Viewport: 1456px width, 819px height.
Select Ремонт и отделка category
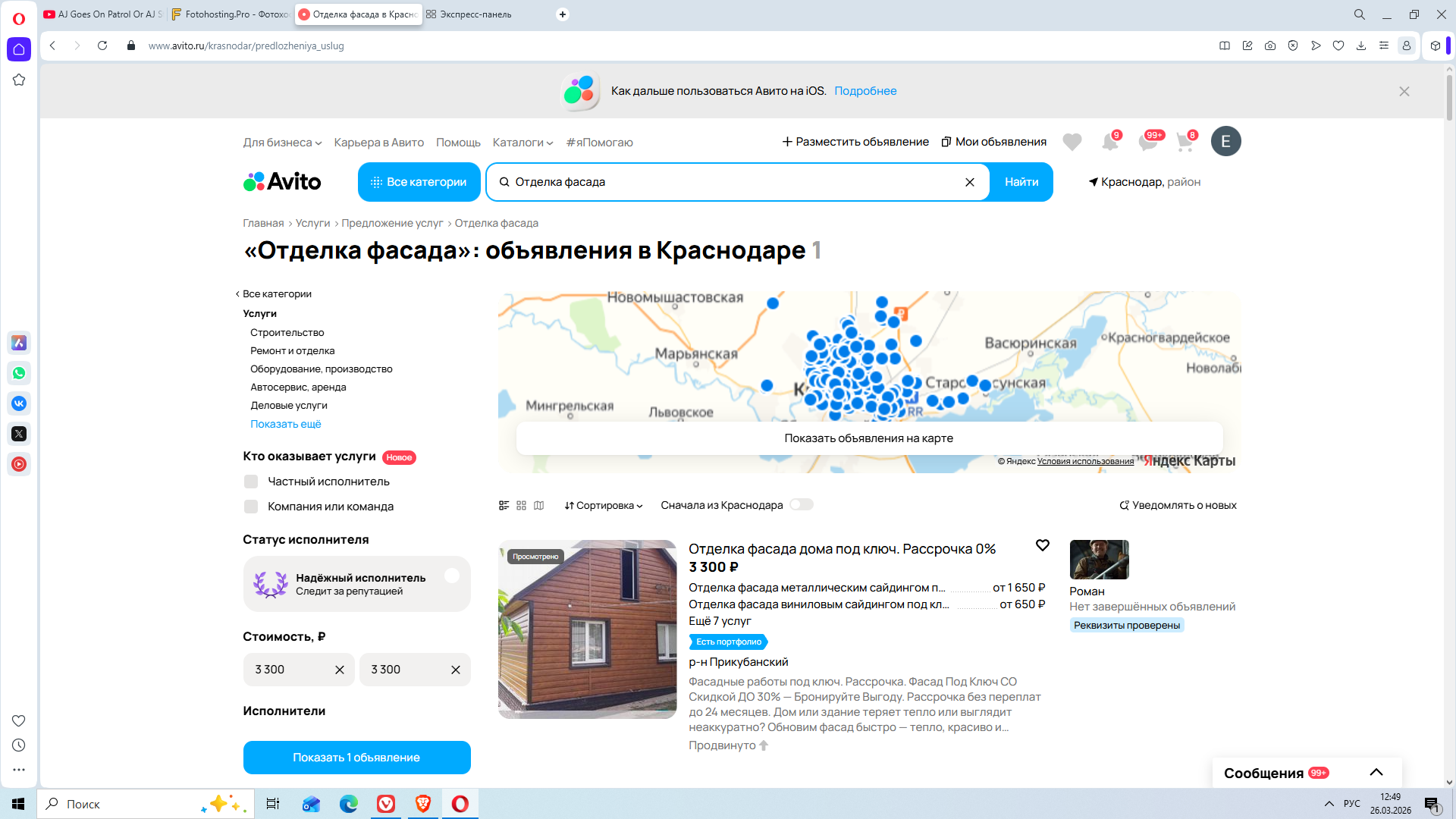click(292, 350)
